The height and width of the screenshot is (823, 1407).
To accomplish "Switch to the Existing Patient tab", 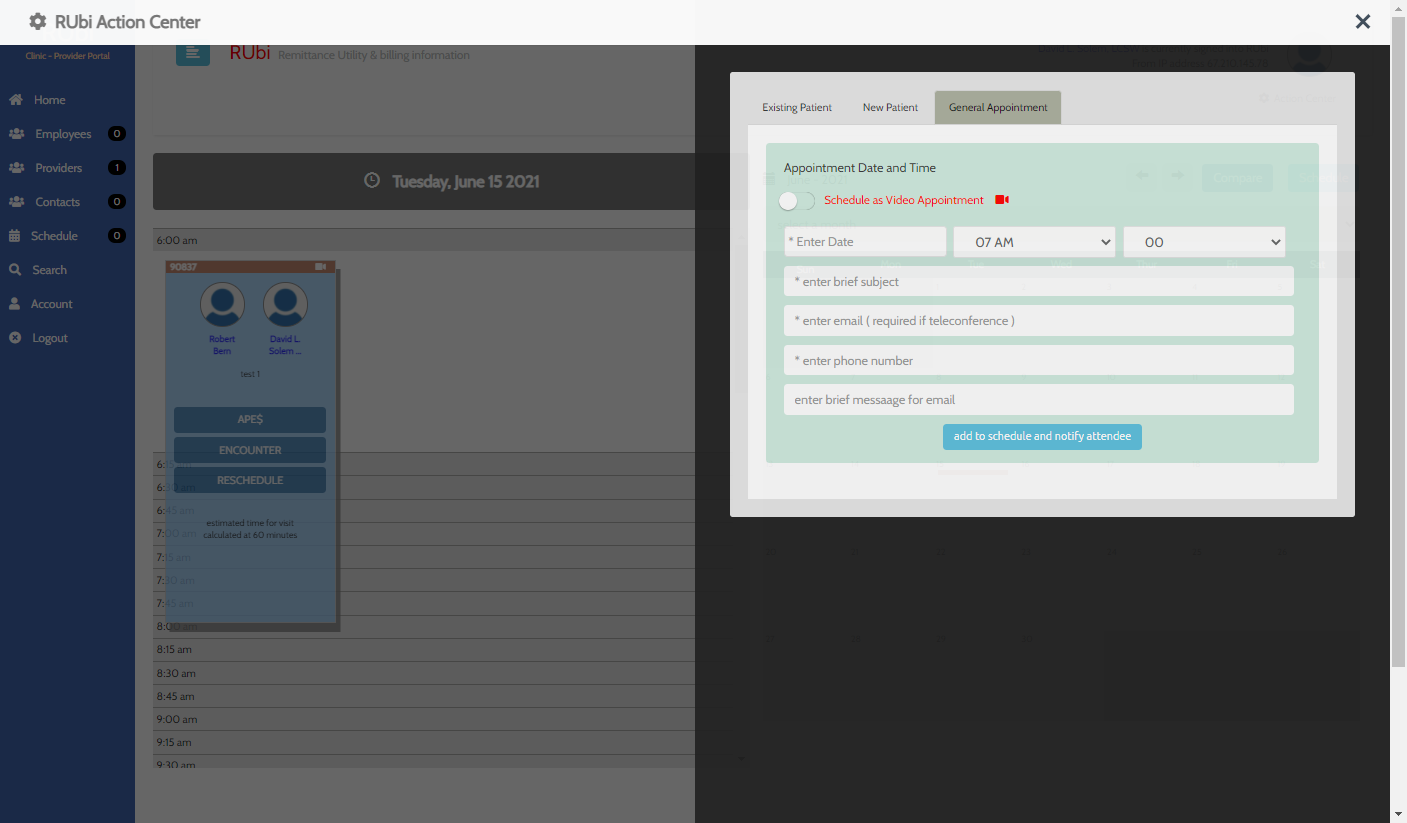I will point(797,108).
